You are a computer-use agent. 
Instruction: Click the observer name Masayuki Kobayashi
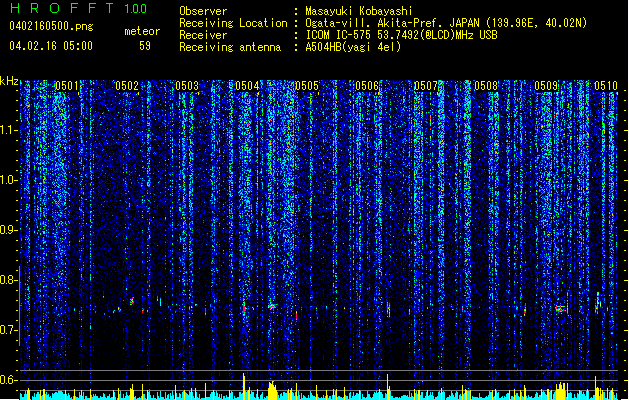359,11
